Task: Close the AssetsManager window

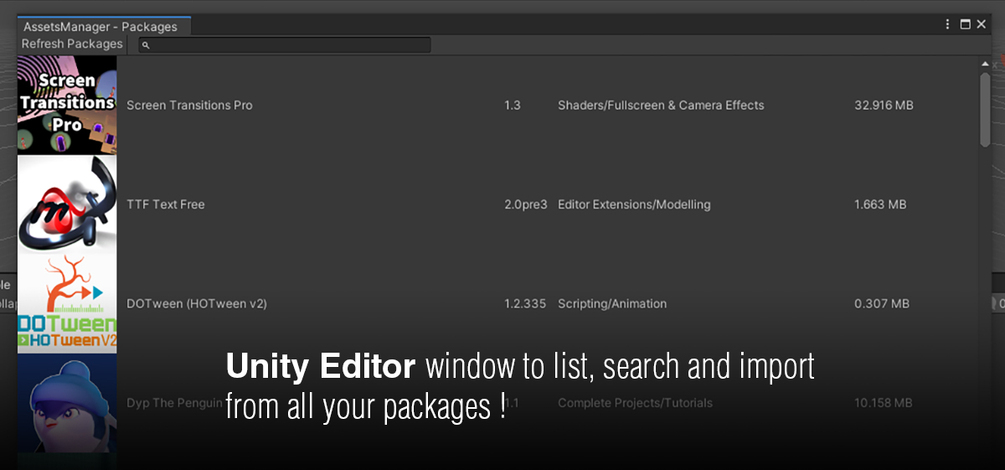Action: (981, 24)
